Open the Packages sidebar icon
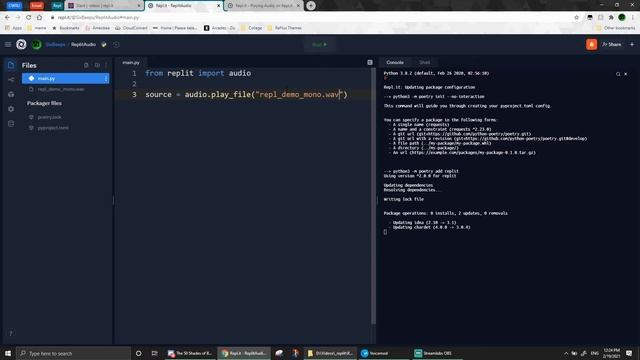 pyautogui.click(x=11, y=94)
